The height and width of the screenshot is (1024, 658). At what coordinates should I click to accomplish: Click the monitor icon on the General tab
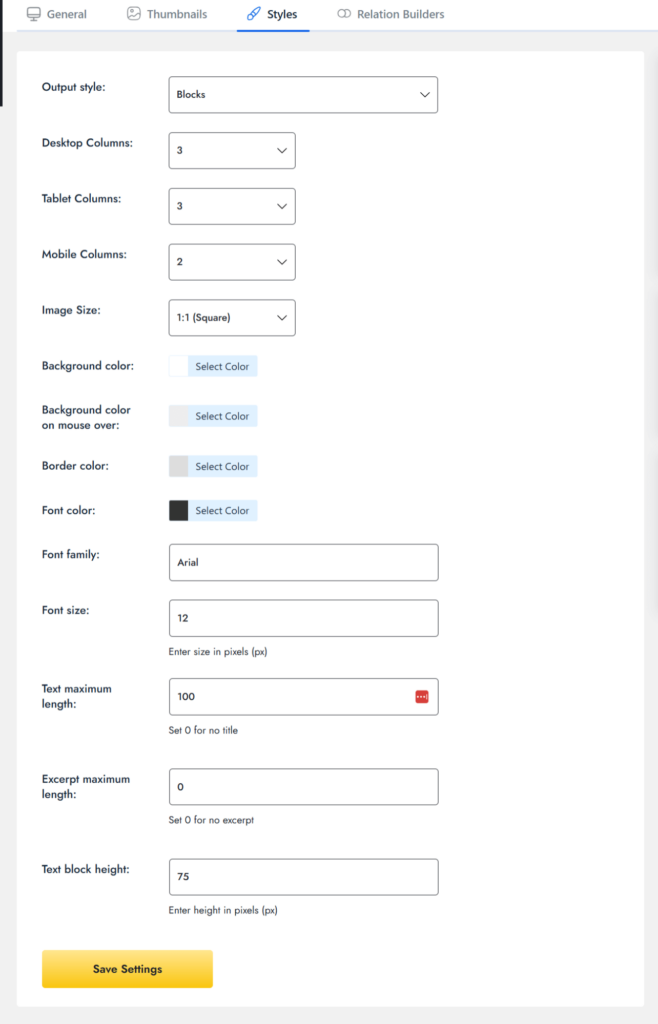(x=34, y=14)
